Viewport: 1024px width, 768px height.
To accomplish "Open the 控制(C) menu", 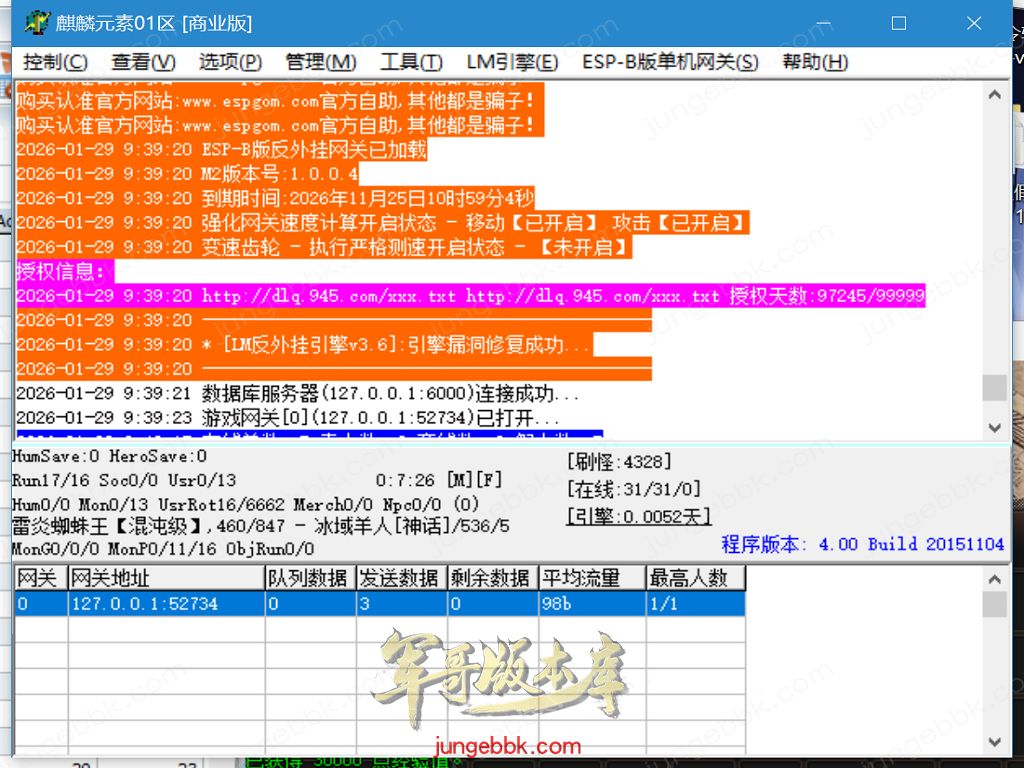I will tap(55, 62).
